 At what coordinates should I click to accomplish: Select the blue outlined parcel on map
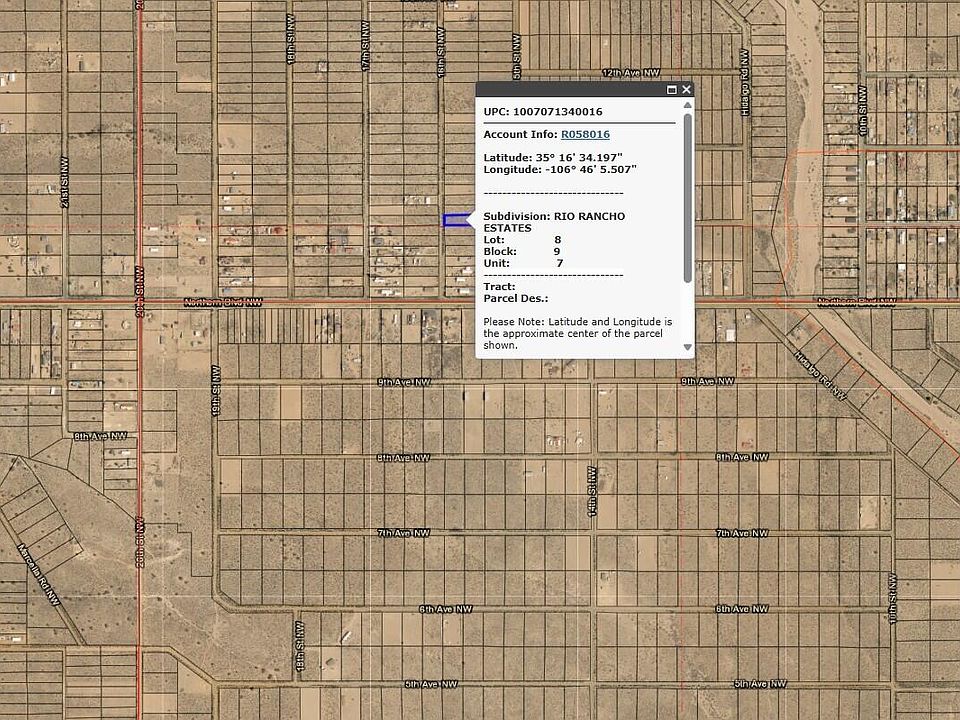455,220
